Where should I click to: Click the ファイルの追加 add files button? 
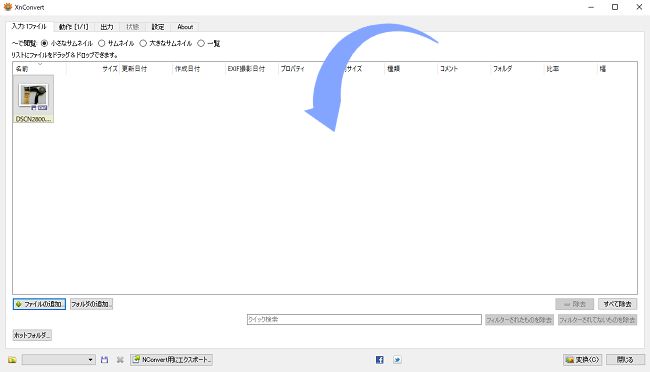tap(39, 304)
